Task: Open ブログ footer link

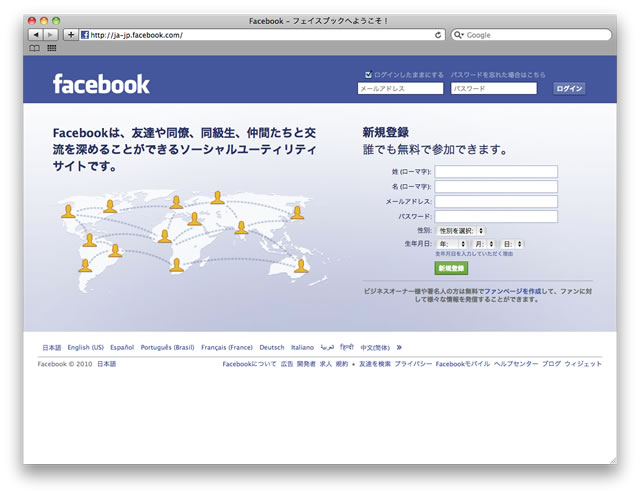Action: (551, 364)
